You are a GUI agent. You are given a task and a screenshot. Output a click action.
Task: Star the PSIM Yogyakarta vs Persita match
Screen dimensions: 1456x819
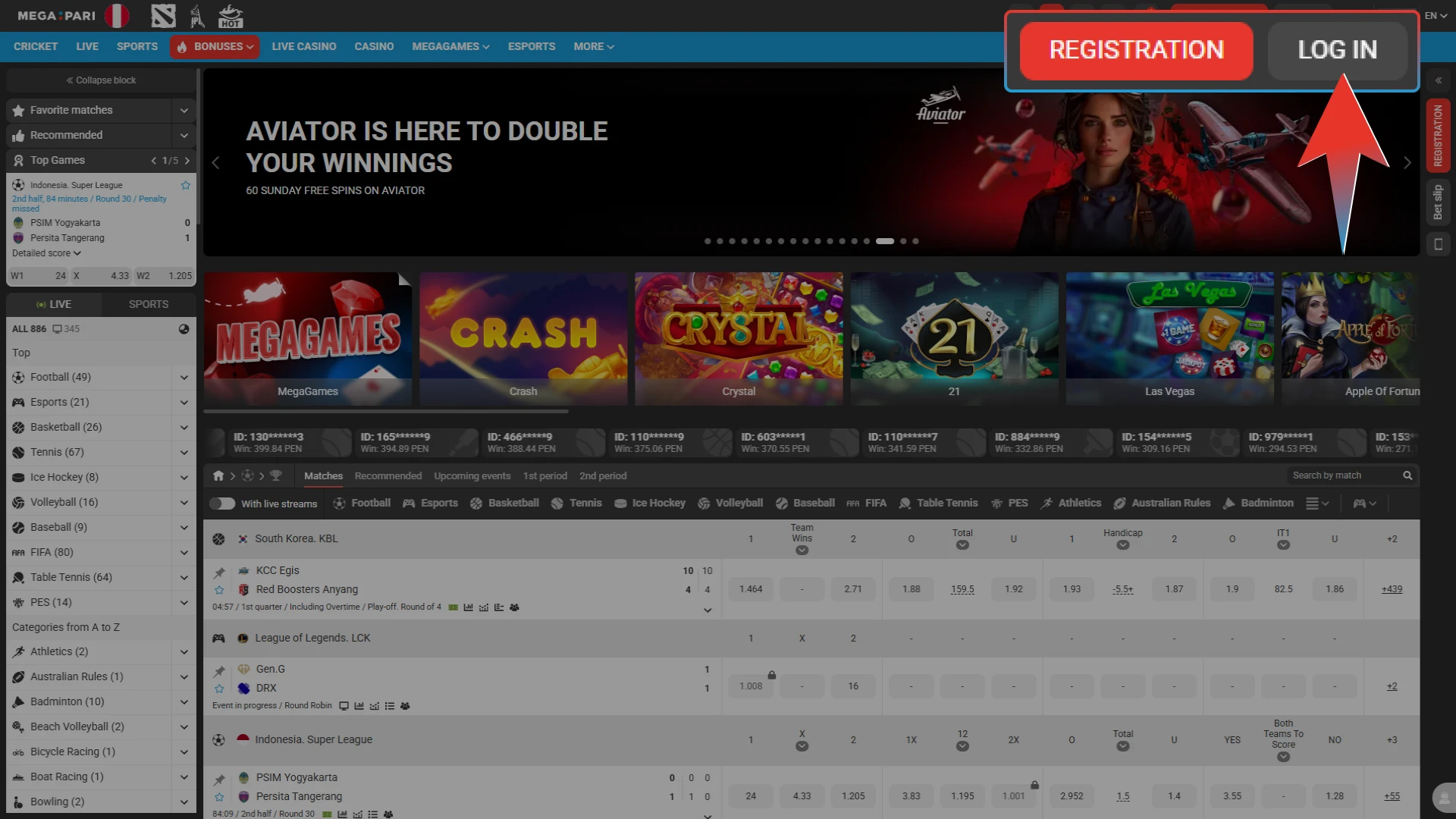point(219,797)
